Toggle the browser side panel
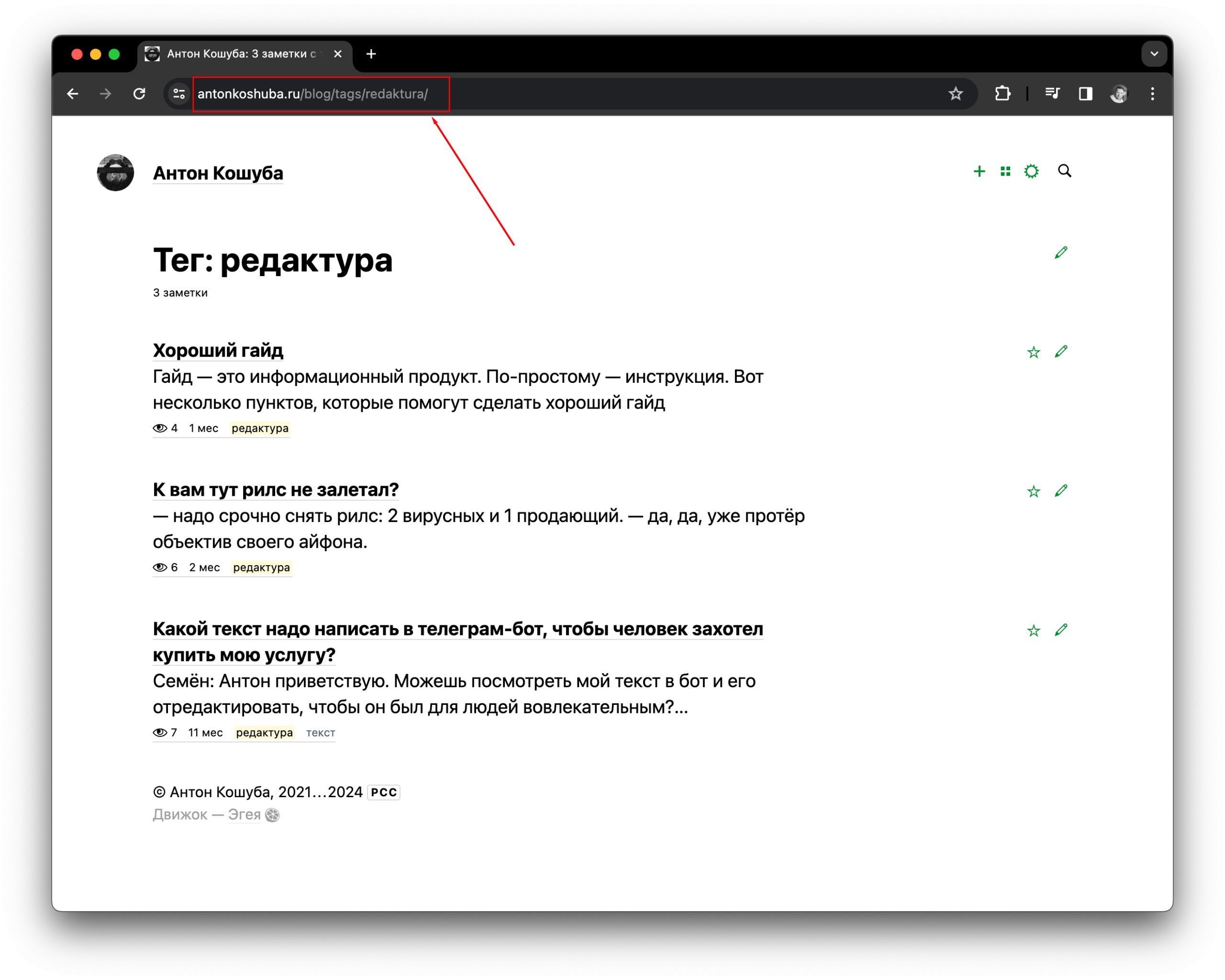The width and height of the screenshot is (1225, 980). pyautogui.click(x=1085, y=94)
